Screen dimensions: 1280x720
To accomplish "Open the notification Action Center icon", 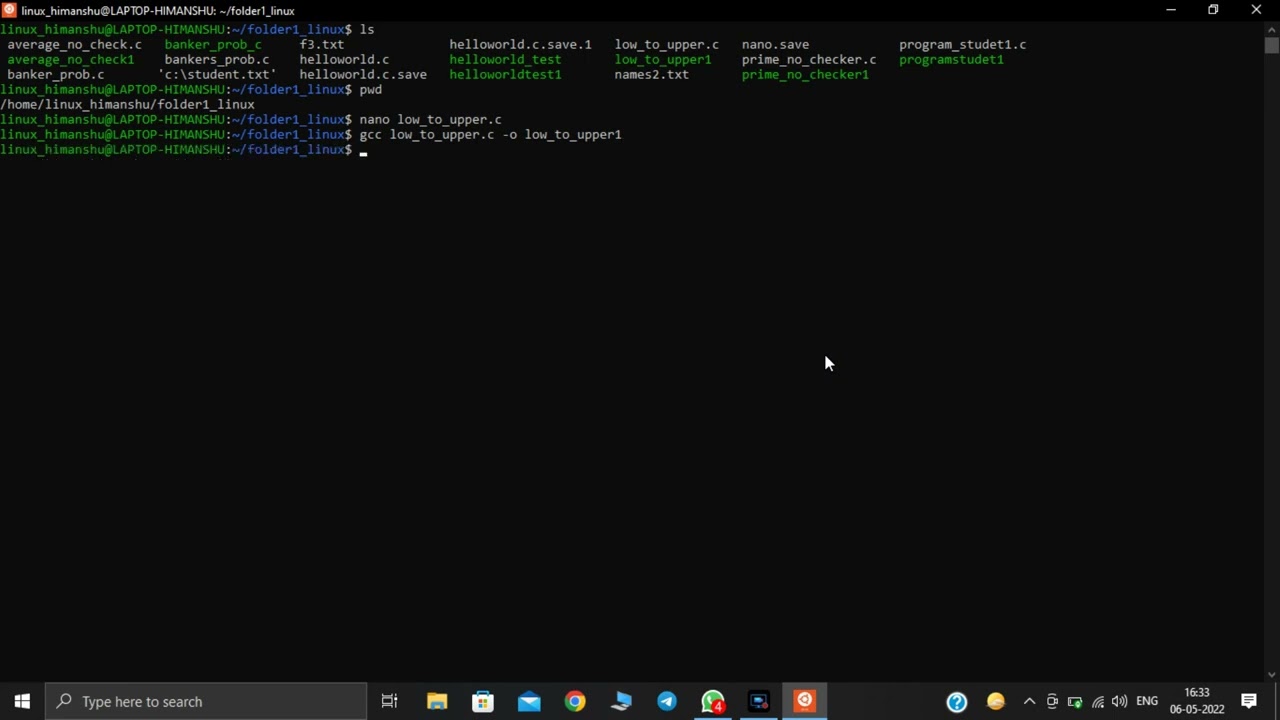I will point(1249,701).
